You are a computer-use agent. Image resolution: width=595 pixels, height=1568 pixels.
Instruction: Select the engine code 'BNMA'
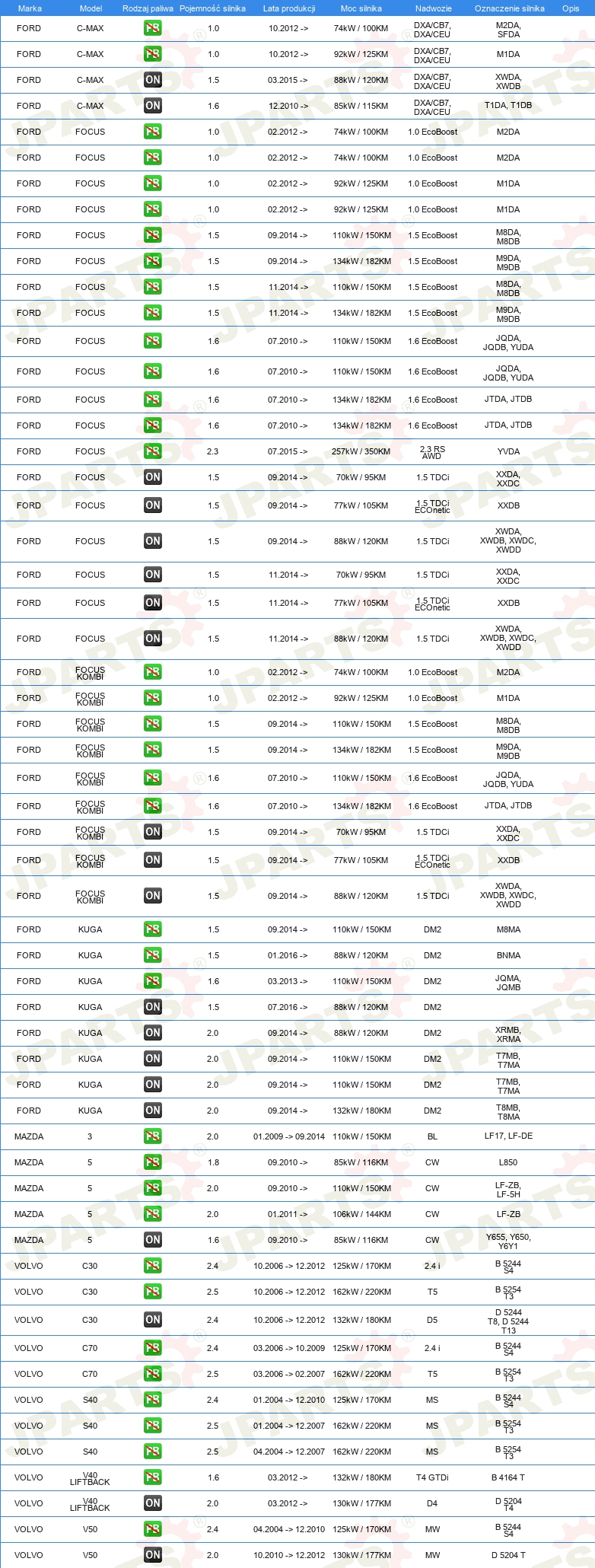tap(508, 955)
